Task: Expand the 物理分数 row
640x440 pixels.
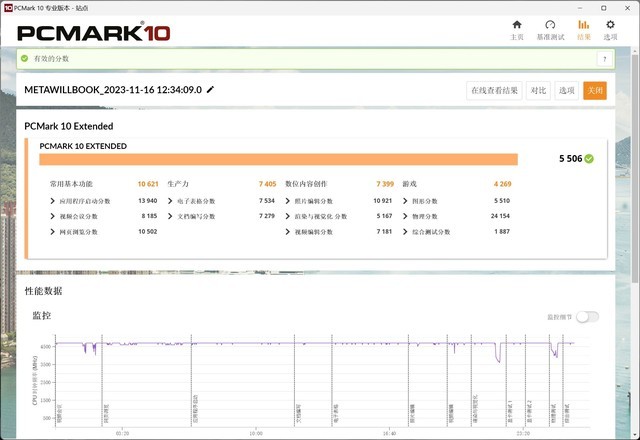Action: click(405, 216)
